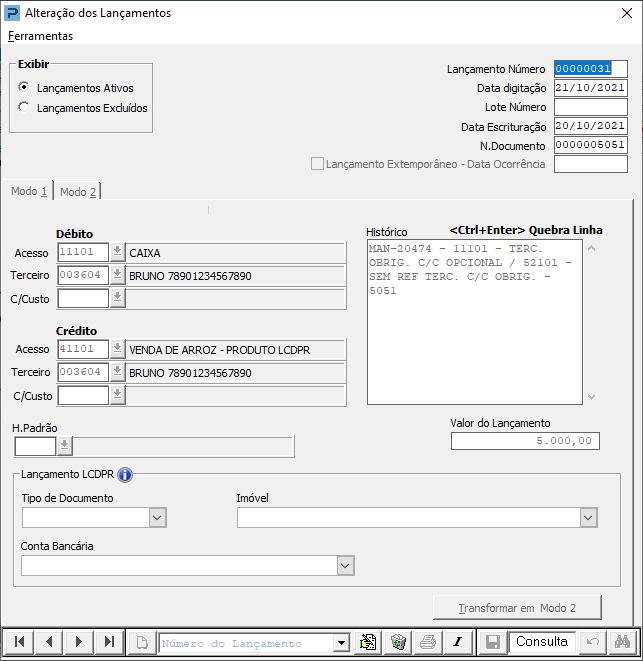Click Crédito Acesso code field 41101
The height and width of the screenshot is (661, 643).
click(83, 349)
